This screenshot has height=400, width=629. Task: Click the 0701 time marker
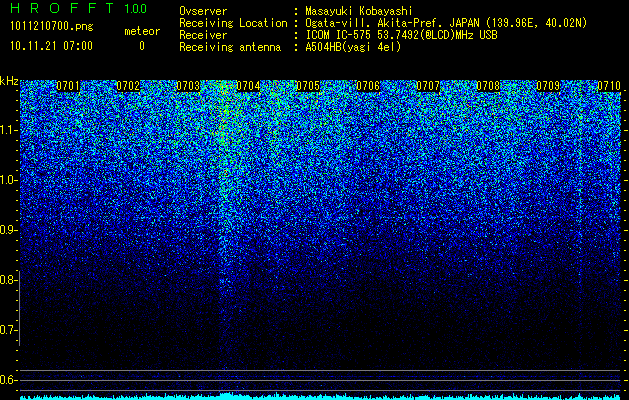click(68, 86)
